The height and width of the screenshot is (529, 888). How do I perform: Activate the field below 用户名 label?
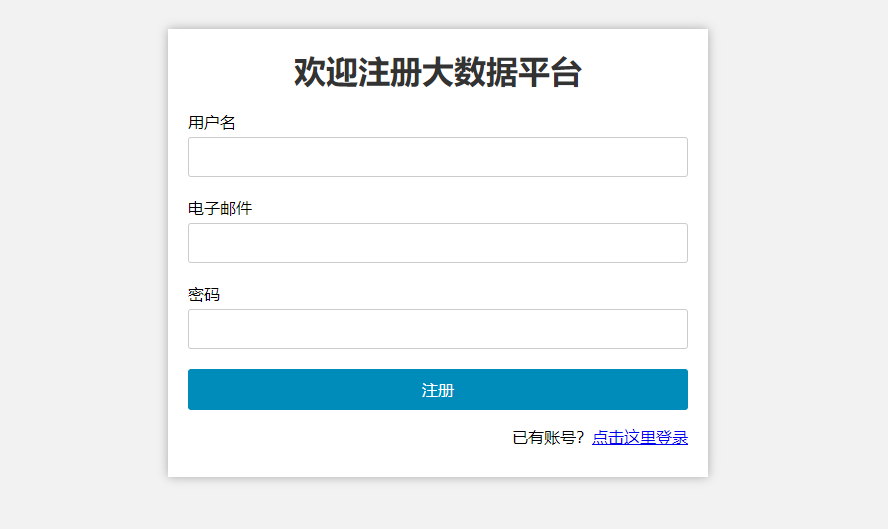pos(438,157)
